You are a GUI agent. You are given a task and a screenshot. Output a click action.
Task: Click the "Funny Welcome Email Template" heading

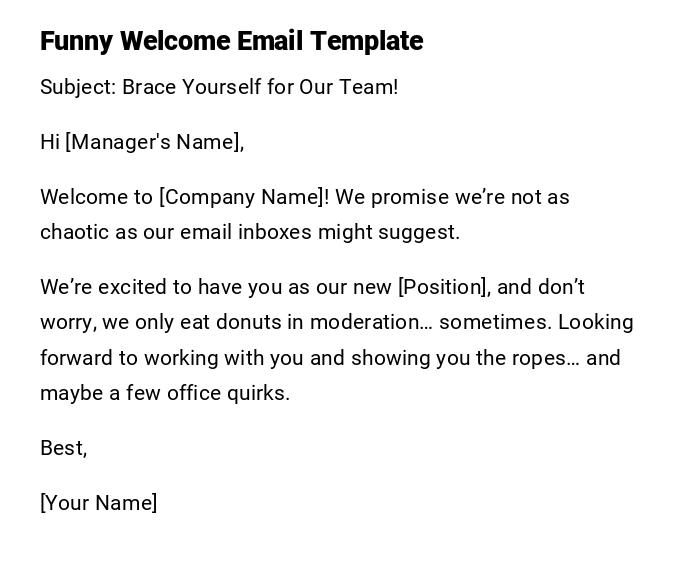click(231, 41)
